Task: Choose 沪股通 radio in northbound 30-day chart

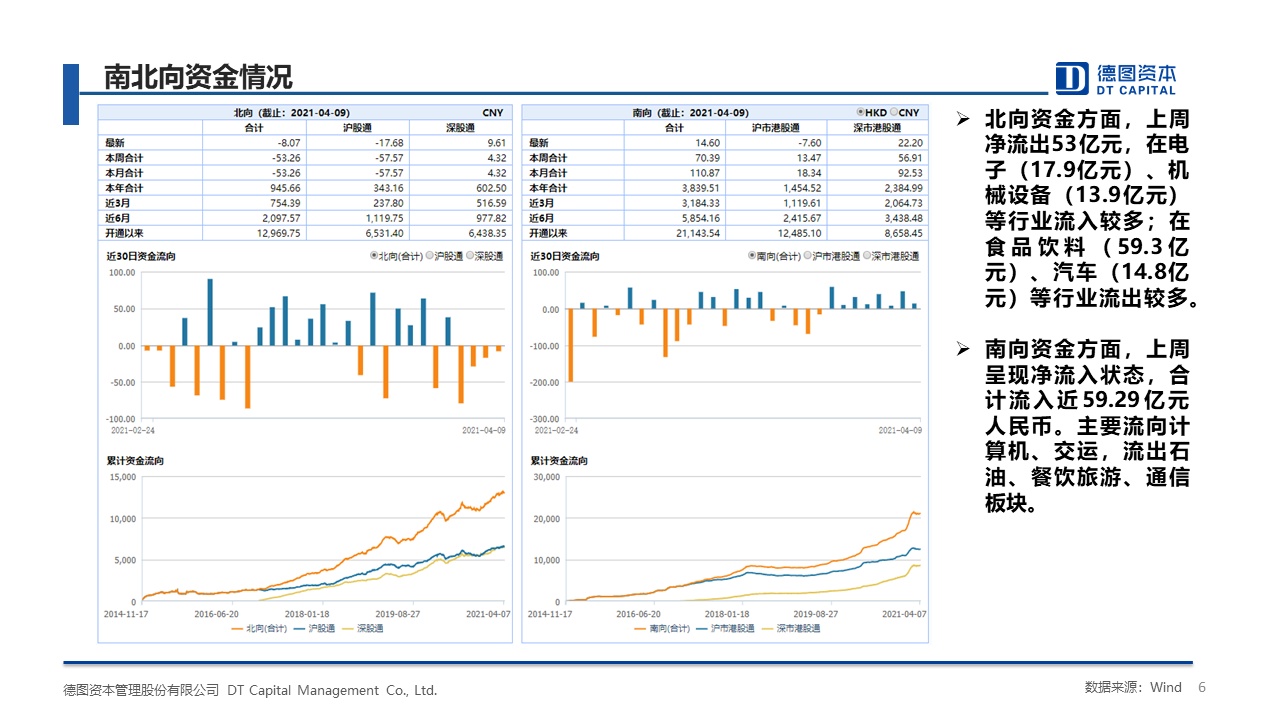Action: [x=430, y=257]
